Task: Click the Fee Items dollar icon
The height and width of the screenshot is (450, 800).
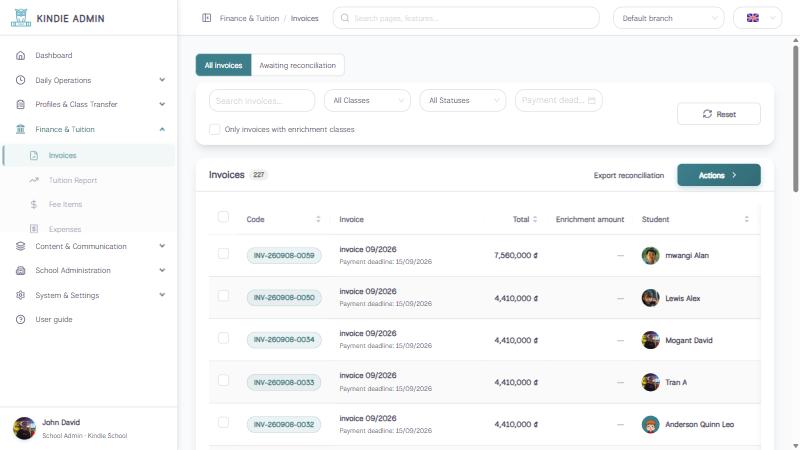Action: pos(34,204)
